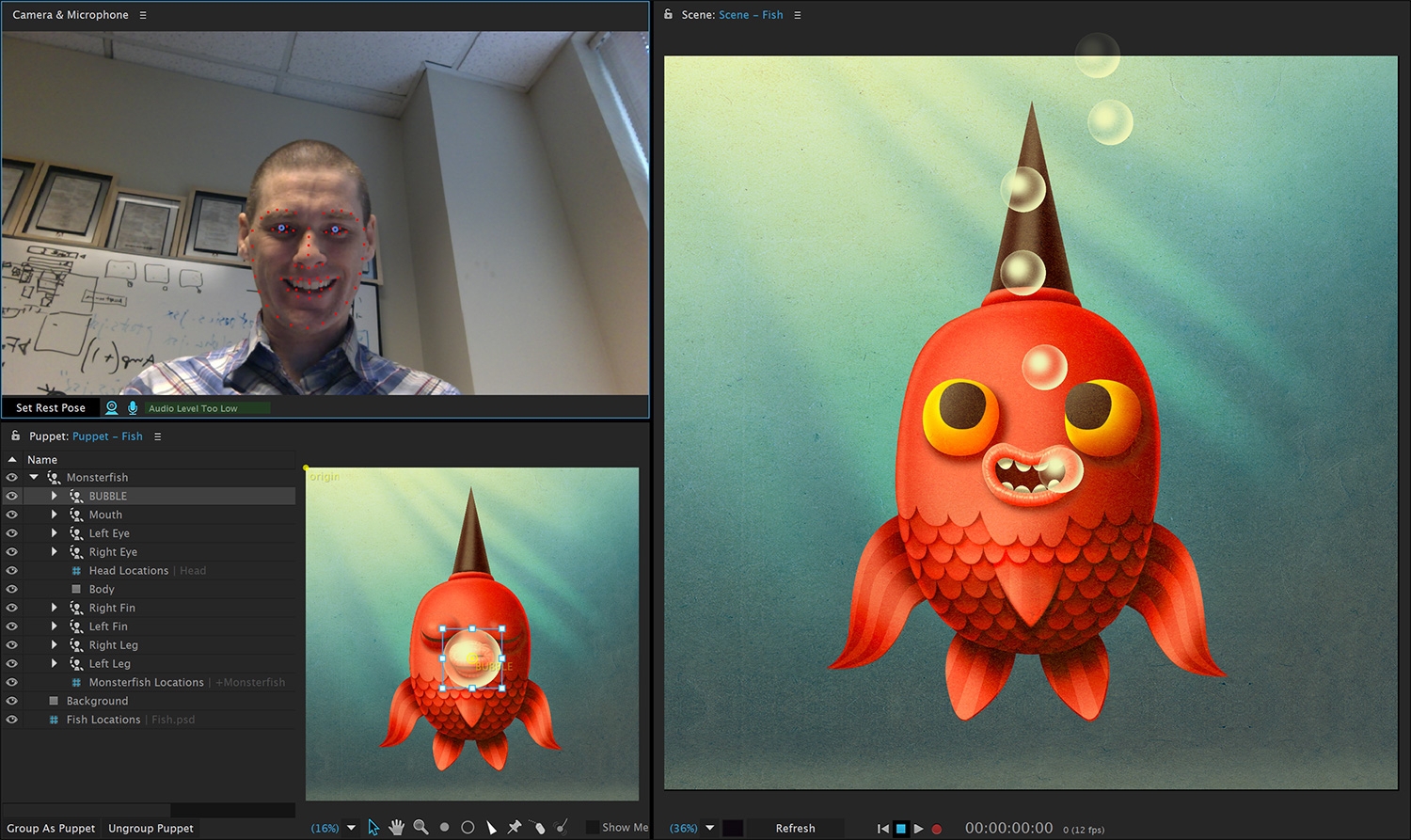Image resolution: width=1411 pixels, height=840 pixels.
Task: Select the Pin tool in puppet toolbar
Action: coord(515,828)
